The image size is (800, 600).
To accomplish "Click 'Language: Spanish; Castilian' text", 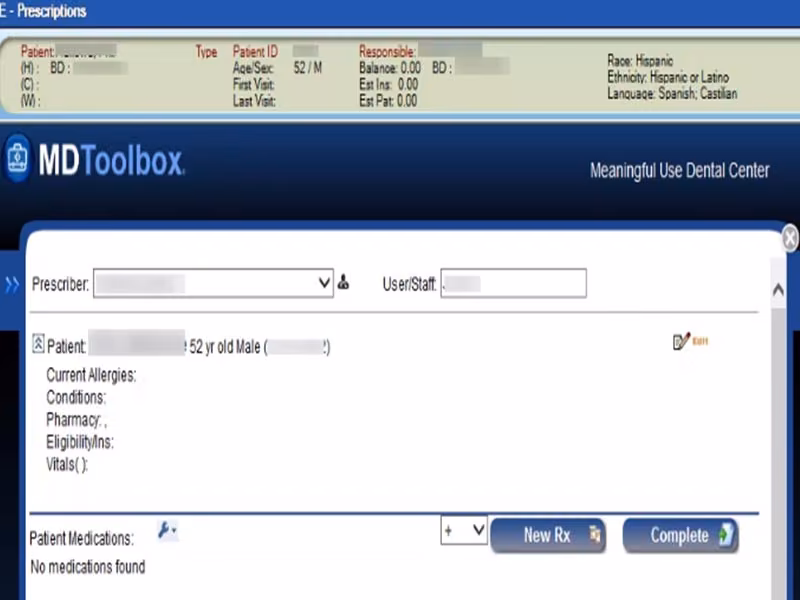I will pos(672,93).
